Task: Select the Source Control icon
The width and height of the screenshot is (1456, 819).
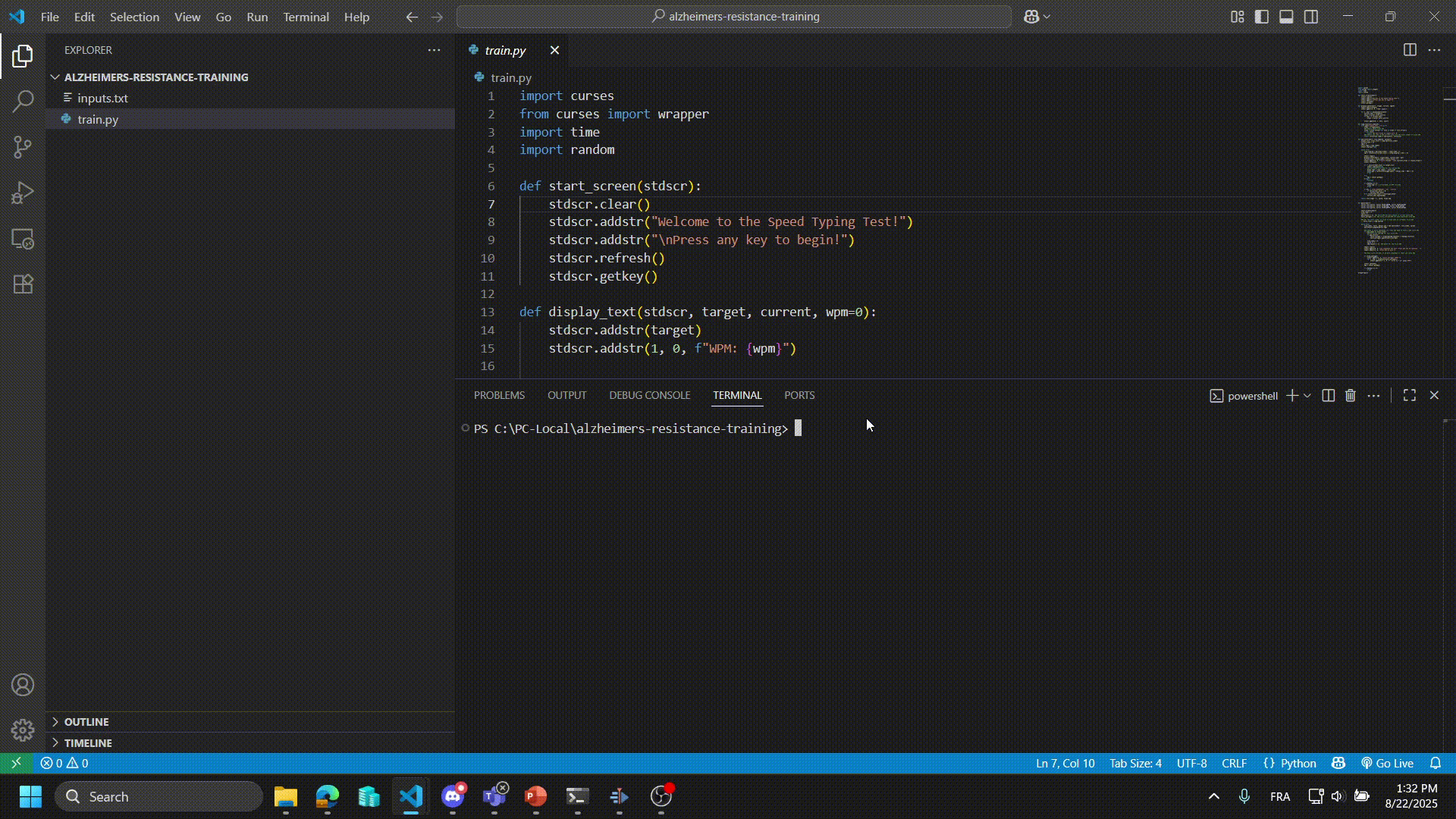Action: [x=23, y=147]
